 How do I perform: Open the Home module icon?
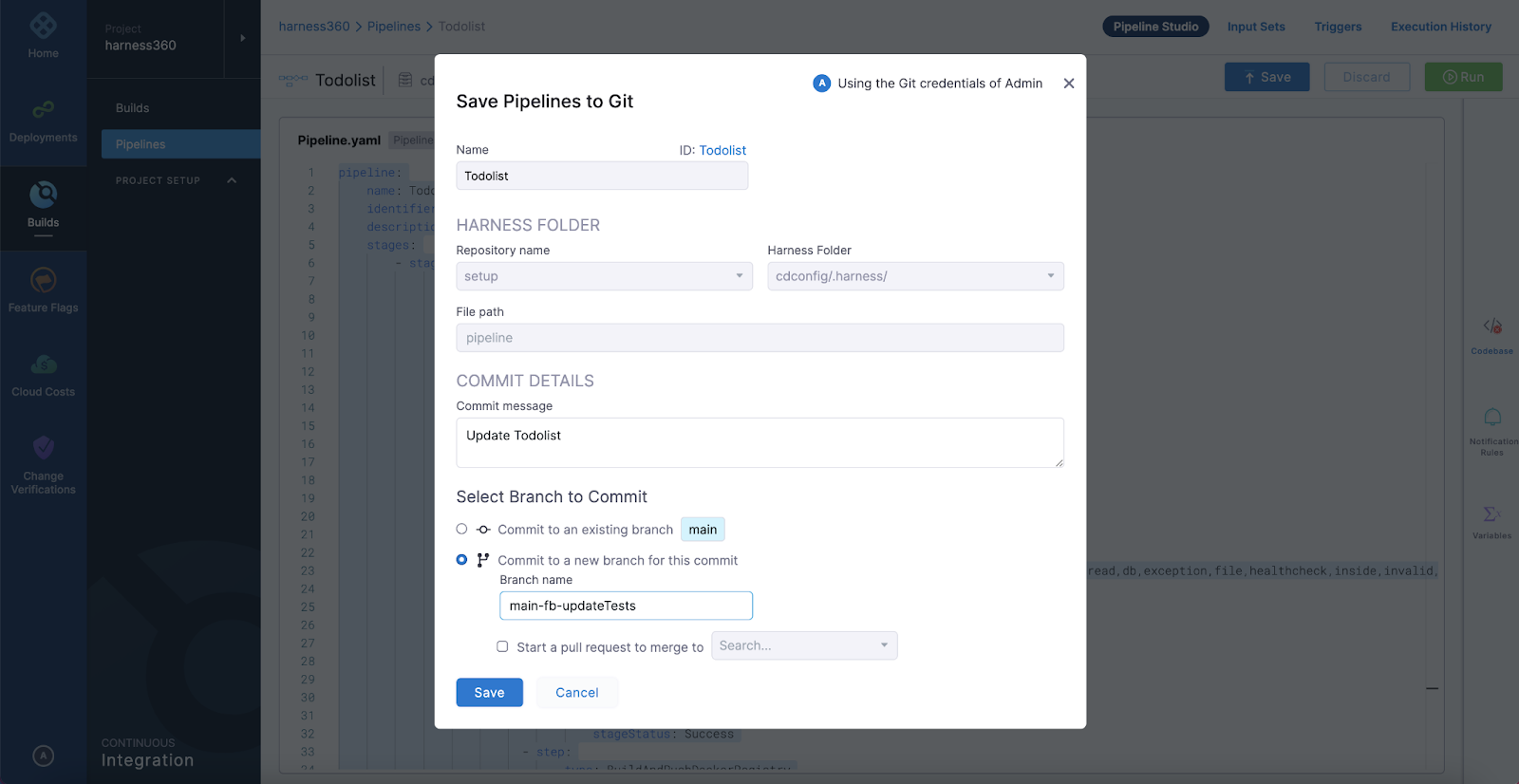tap(43, 27)
